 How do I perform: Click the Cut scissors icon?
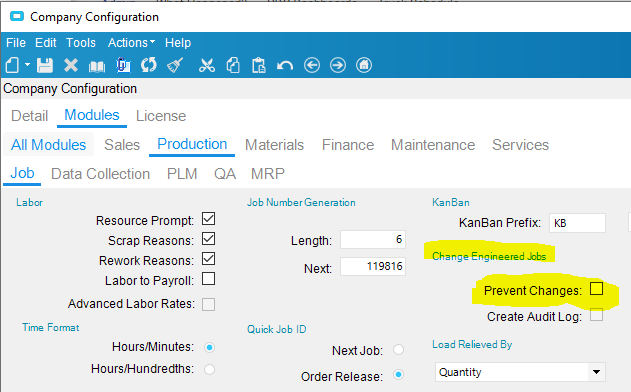[x=207, y=65]
